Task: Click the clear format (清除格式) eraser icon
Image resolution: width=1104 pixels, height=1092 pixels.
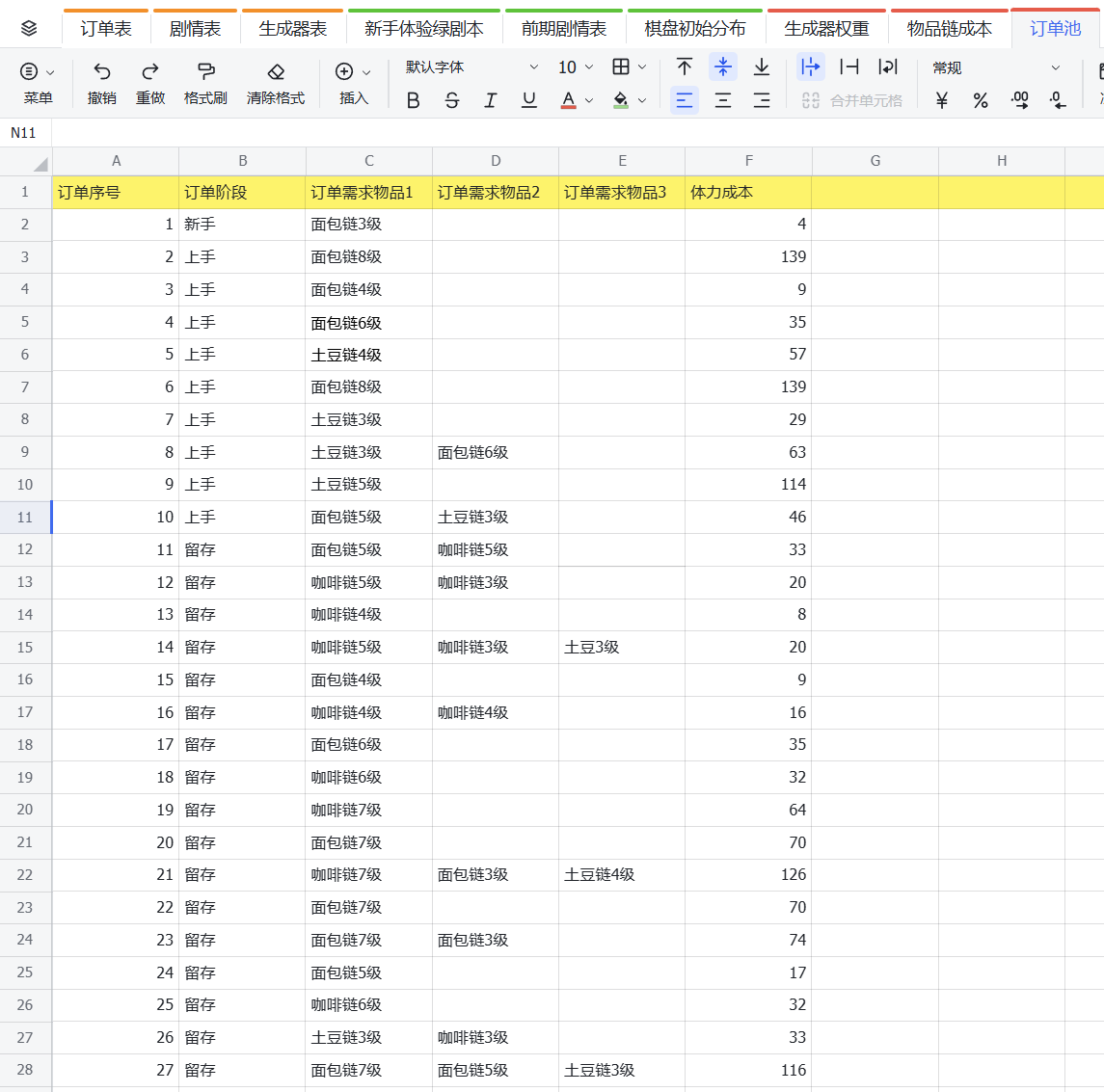Action: [x=276, y=71]
